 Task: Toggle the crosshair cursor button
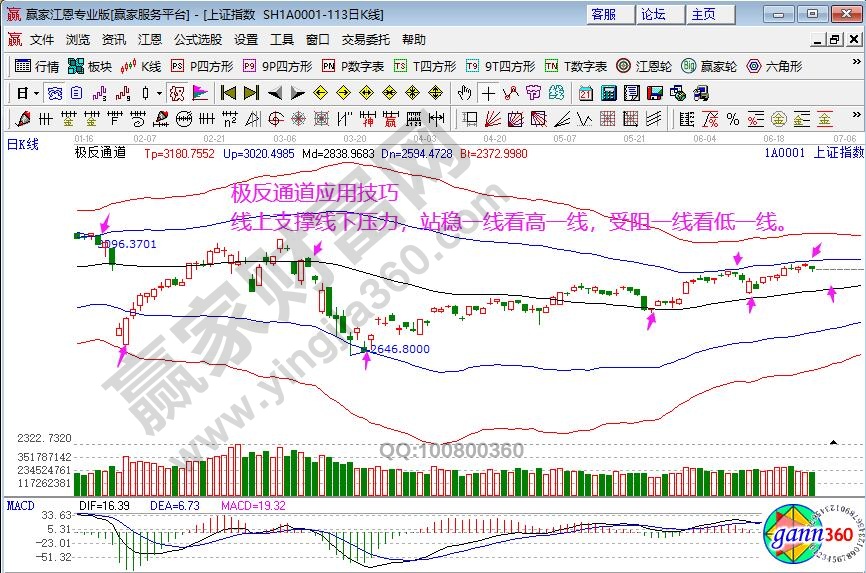488,93
